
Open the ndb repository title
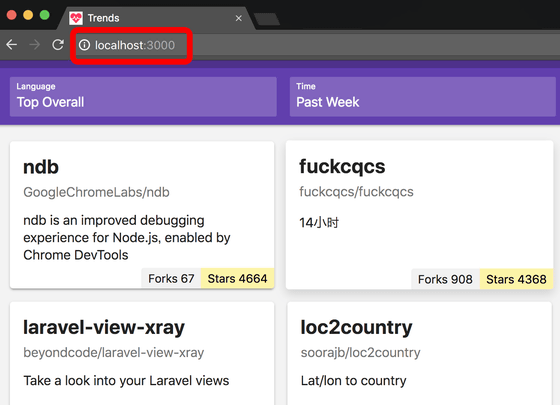(x=41, y=167)
